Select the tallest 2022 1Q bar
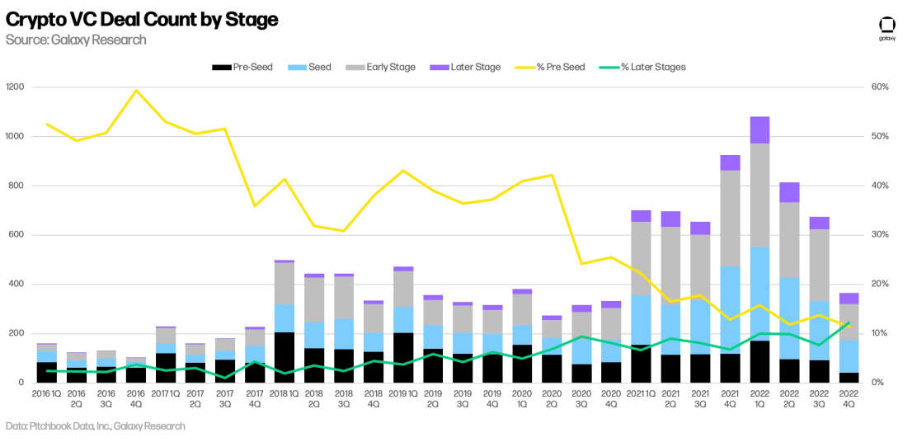This screenshot has width=907, height=439. click(760, 250)
